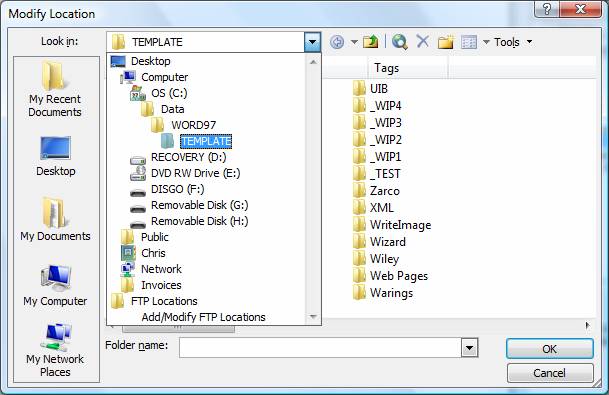Go up one folder level icon
Viewport: 609px width, 395px height.
point(371,42)
